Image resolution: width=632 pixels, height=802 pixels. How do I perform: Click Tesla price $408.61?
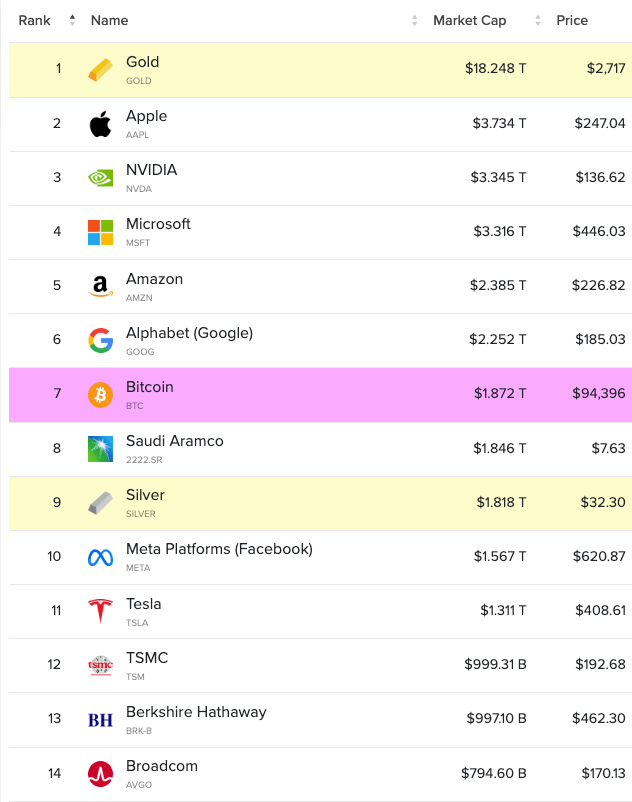point(600,610)
